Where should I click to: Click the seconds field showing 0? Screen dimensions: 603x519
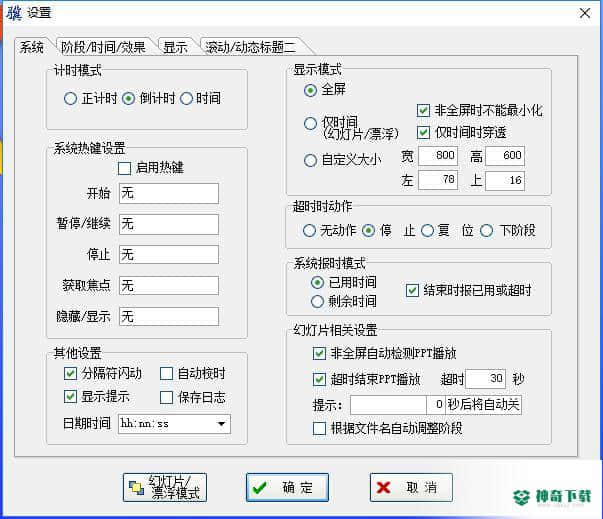(436, 405)
